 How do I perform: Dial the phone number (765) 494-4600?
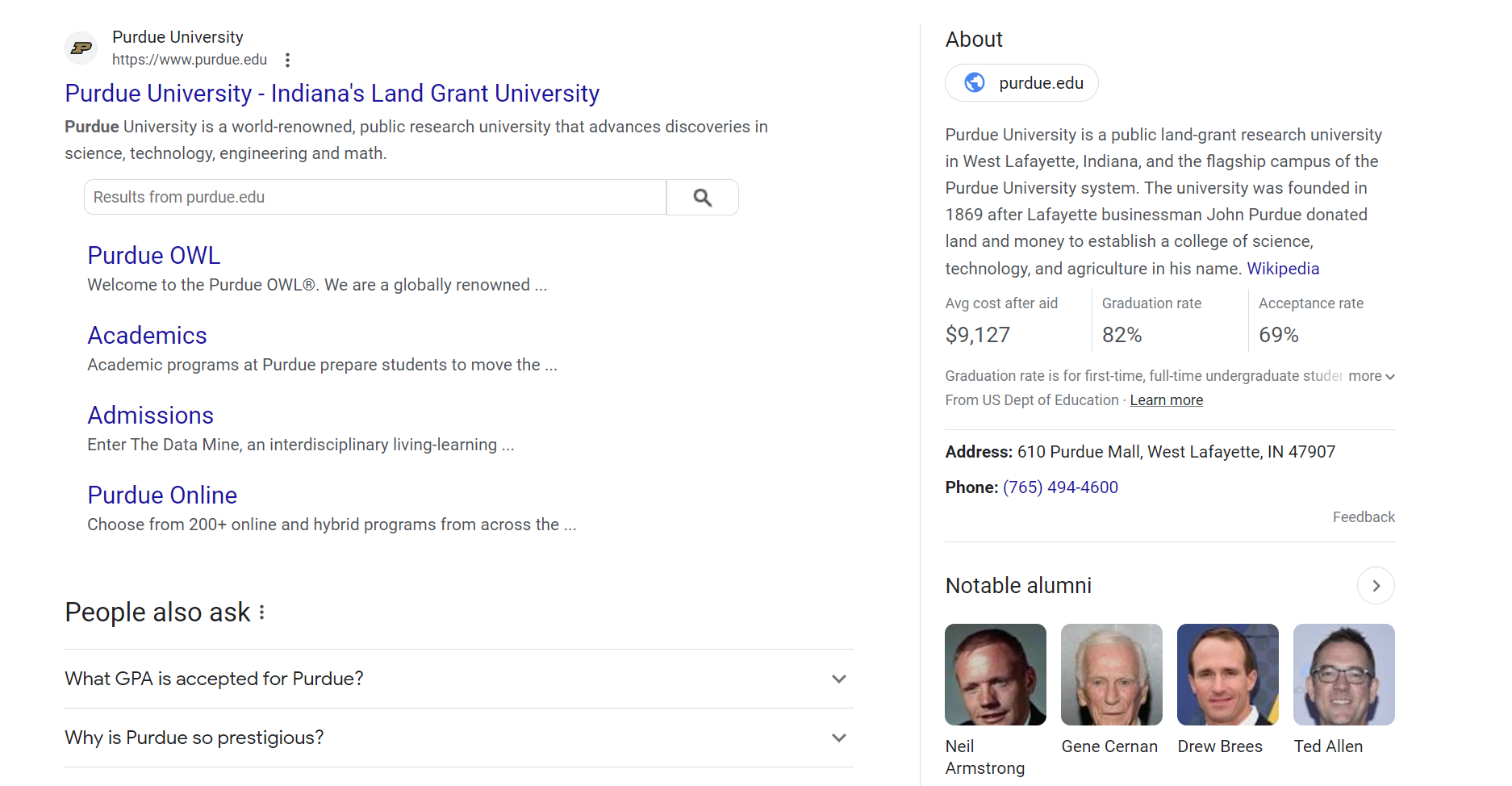click(x=1060, y=487)
